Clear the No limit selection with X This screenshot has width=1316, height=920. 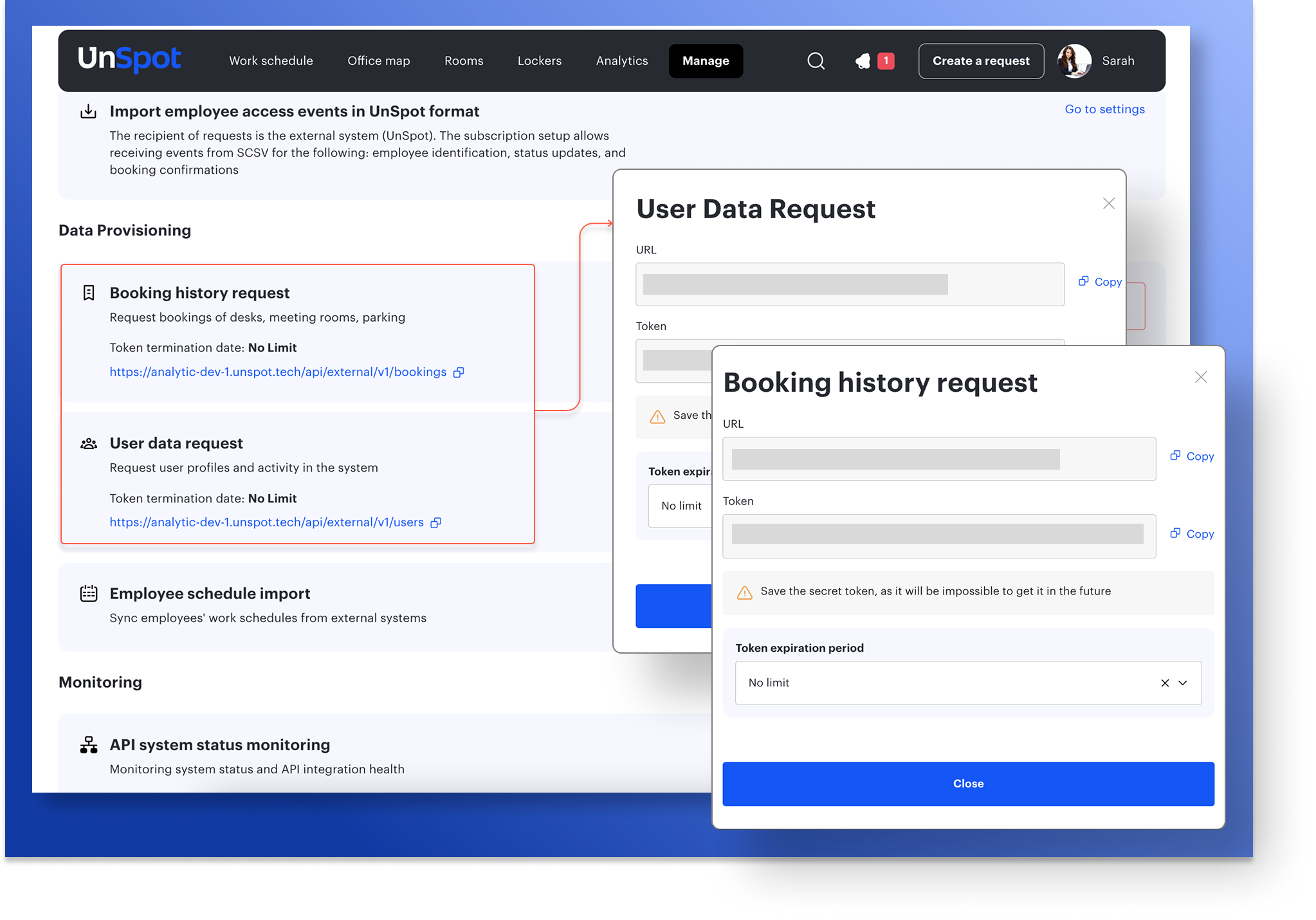pyautogui.click(x=1165, y=683)
